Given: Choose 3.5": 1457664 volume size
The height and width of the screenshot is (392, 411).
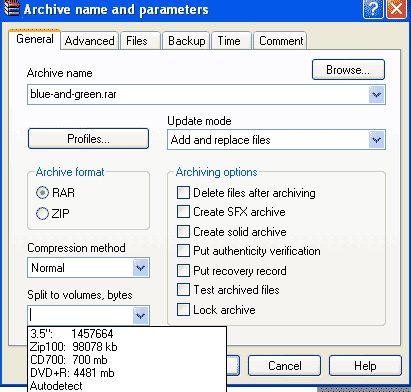Looking at the screenshot, I should coord(127,334).
